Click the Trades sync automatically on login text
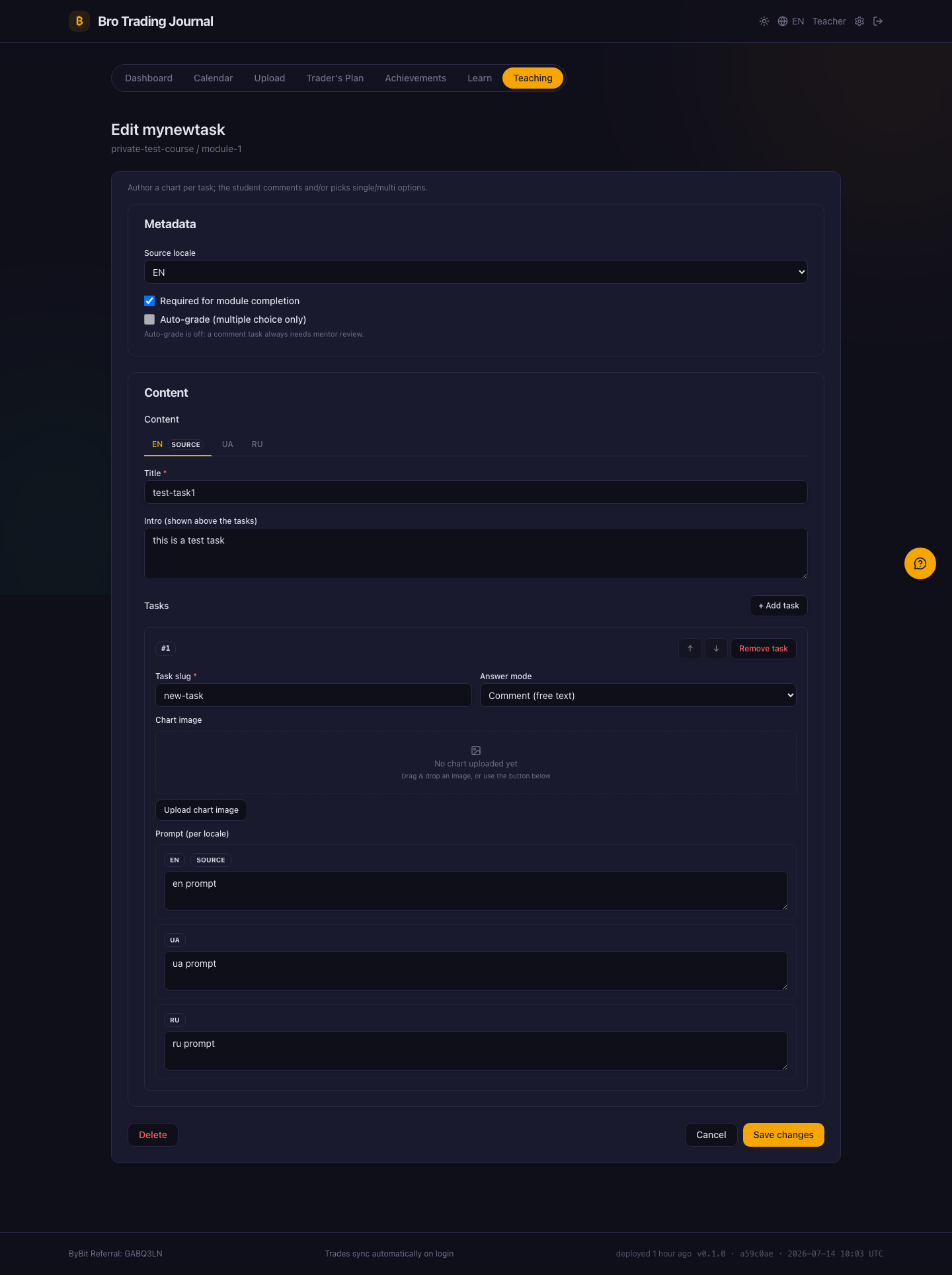Image resolution: width=952 pixels, height=1275 pixels. [389, 1254]
